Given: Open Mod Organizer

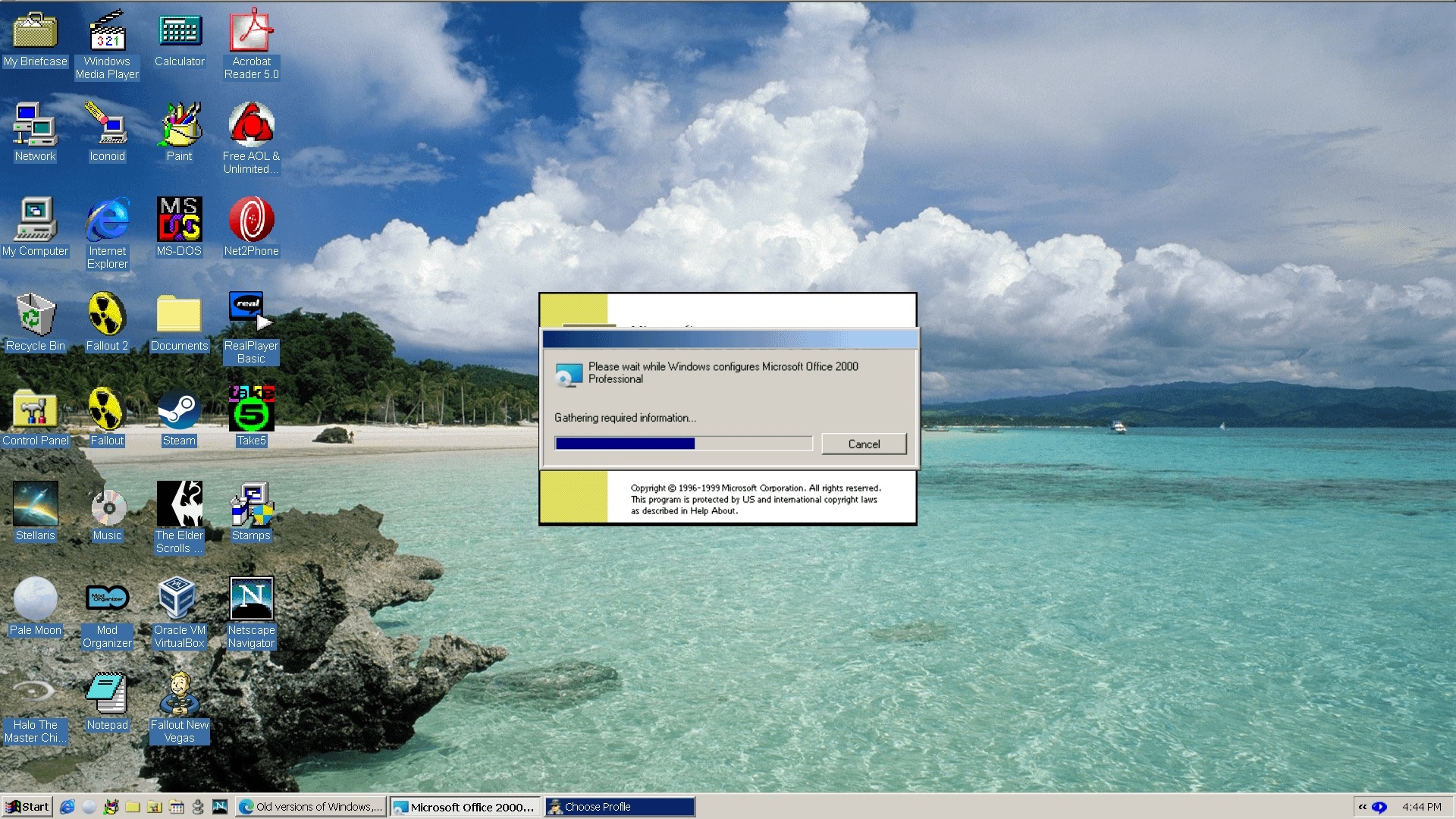Looking at the screenshot, I should [106, 598].
